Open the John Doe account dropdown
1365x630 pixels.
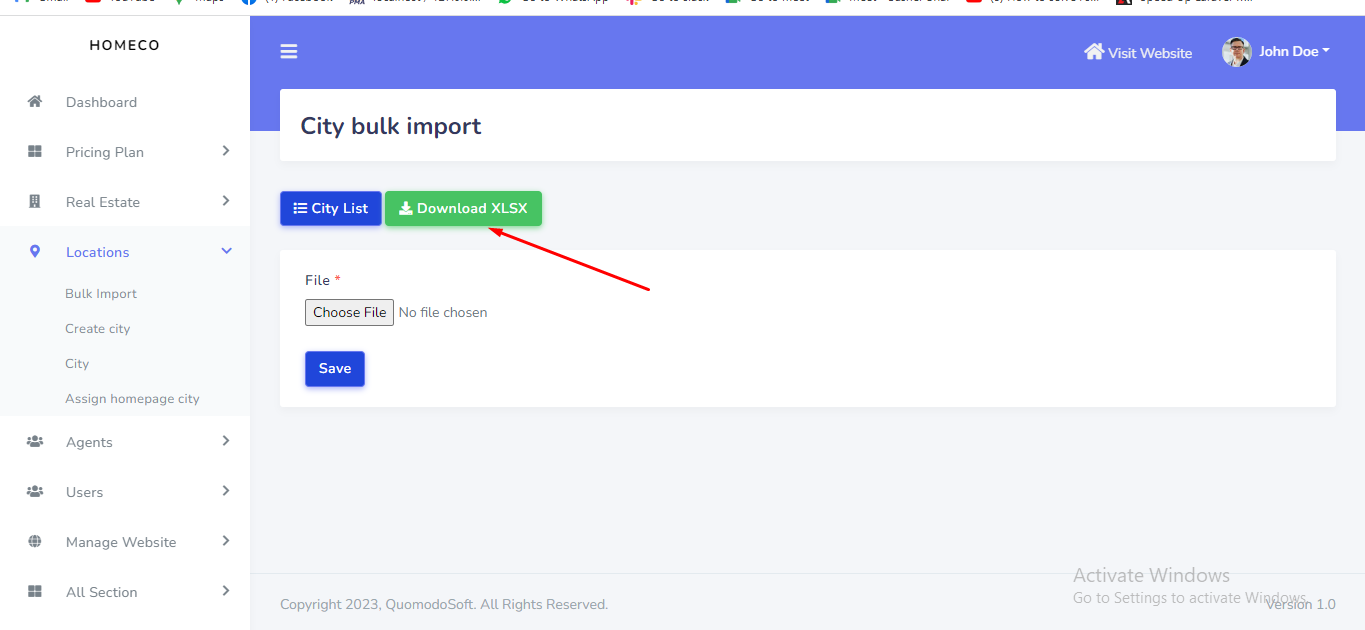coord(1294,52)
